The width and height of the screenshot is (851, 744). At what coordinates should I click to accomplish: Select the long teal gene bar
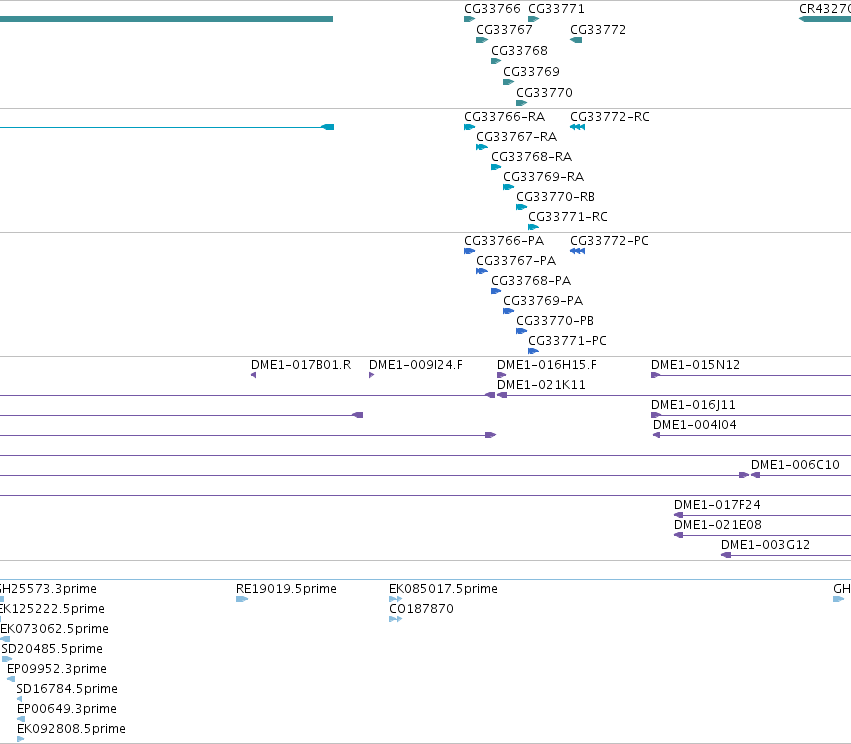166,19
